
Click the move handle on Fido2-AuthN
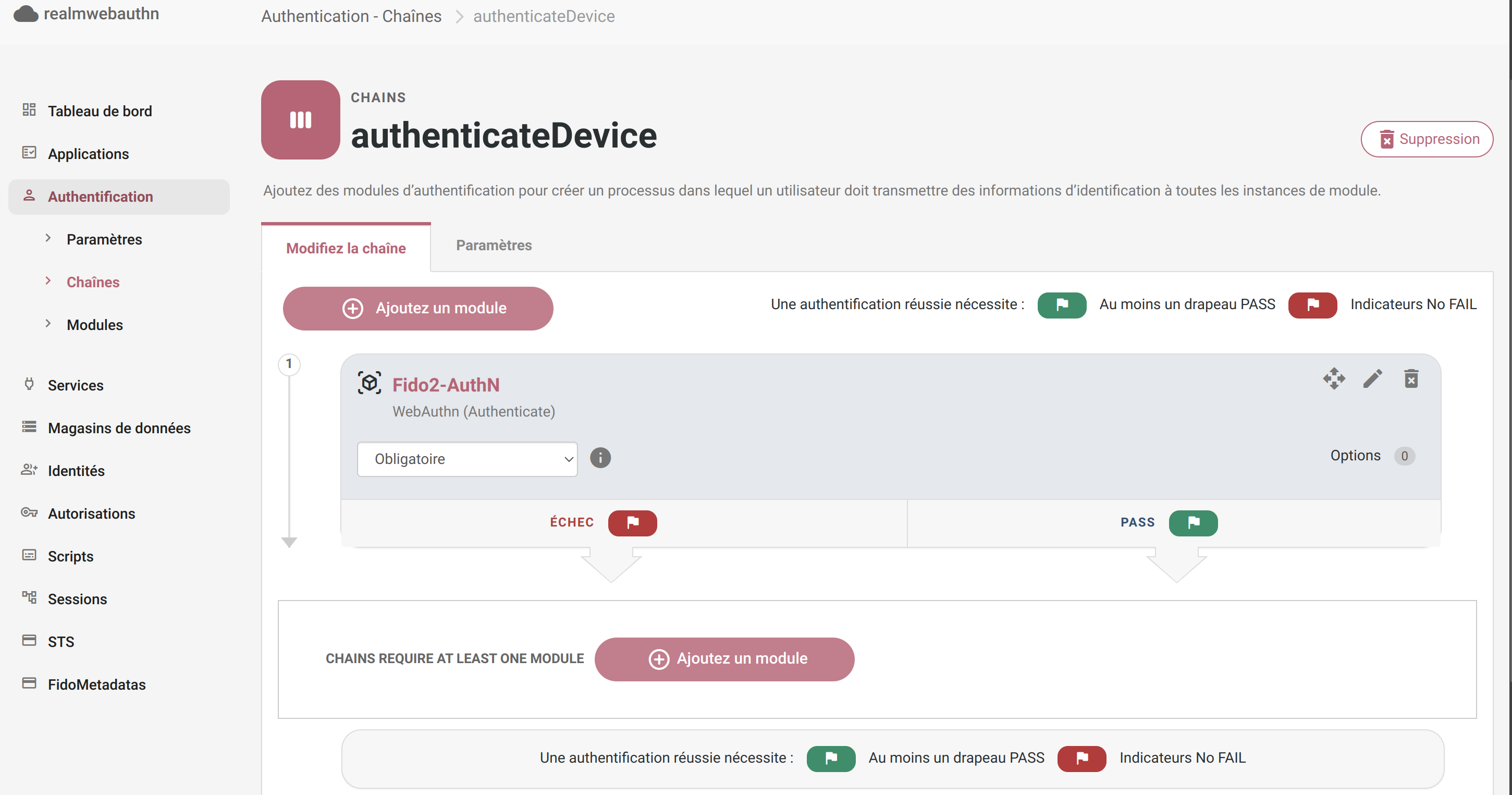pos(1334,378)
